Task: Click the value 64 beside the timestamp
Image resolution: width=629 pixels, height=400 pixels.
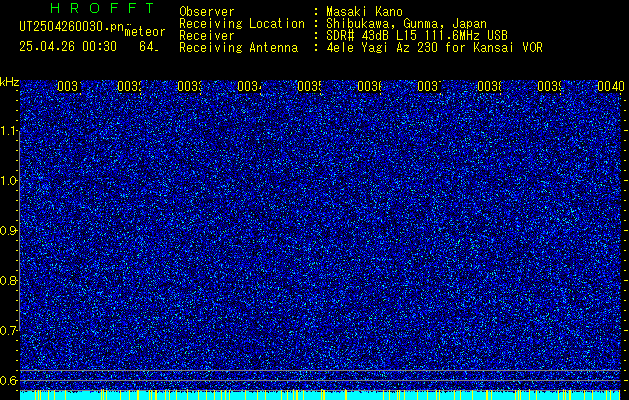Action: point(148,47)
